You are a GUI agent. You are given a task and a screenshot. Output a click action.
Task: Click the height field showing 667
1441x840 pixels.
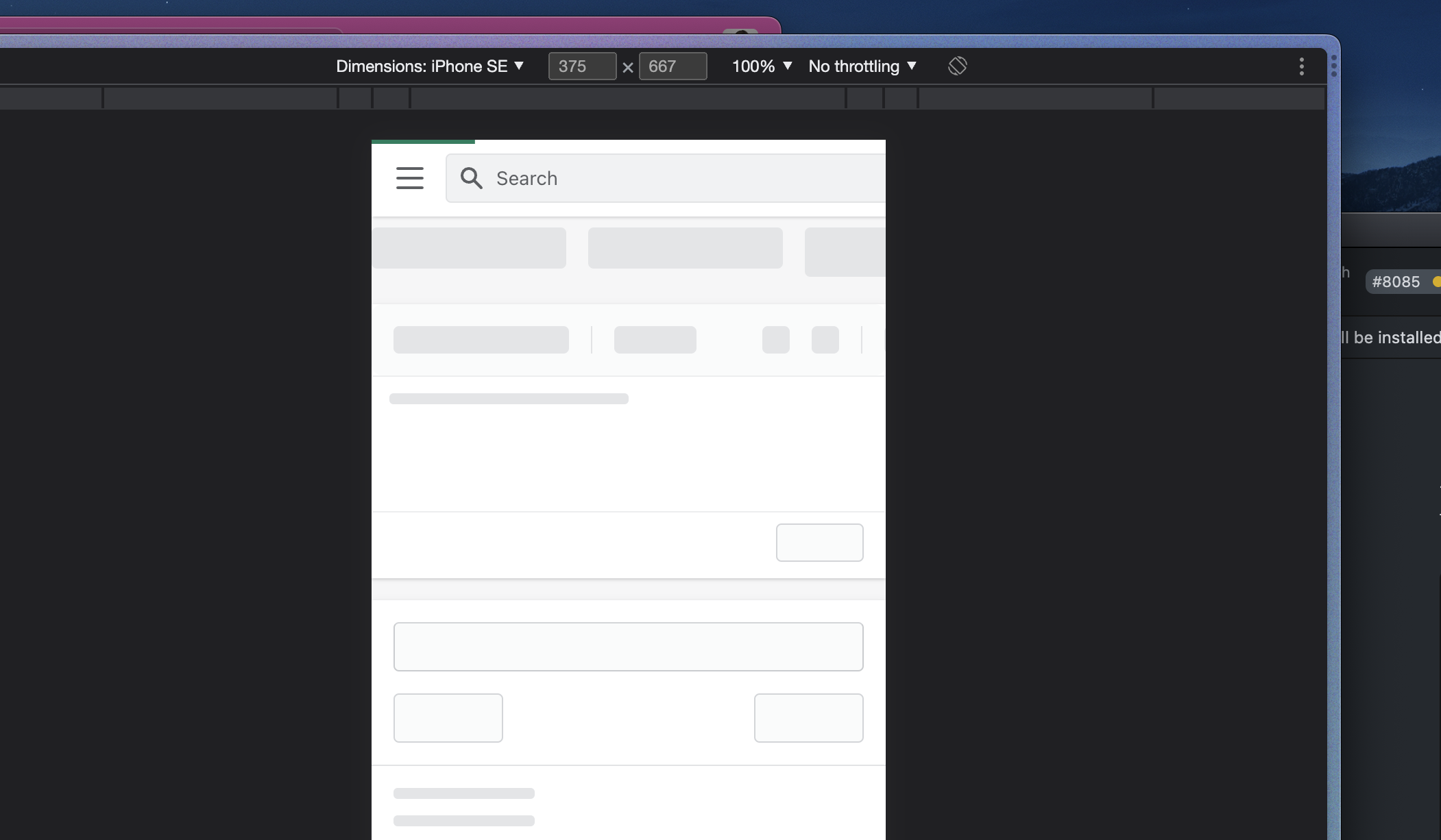click(672, 66)
